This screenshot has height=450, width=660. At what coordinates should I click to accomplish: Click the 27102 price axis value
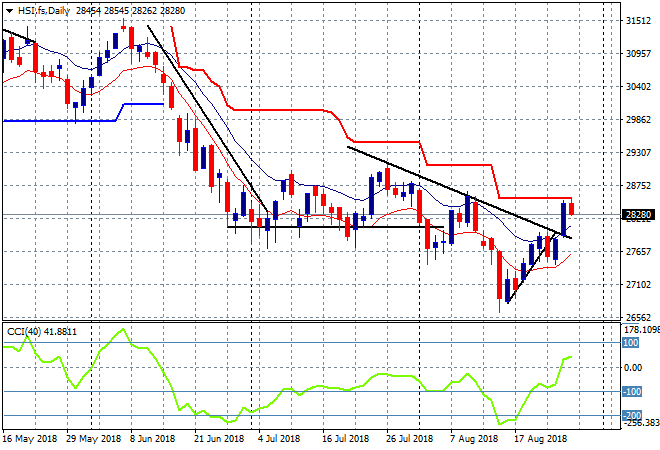click(x=638, y=285)
